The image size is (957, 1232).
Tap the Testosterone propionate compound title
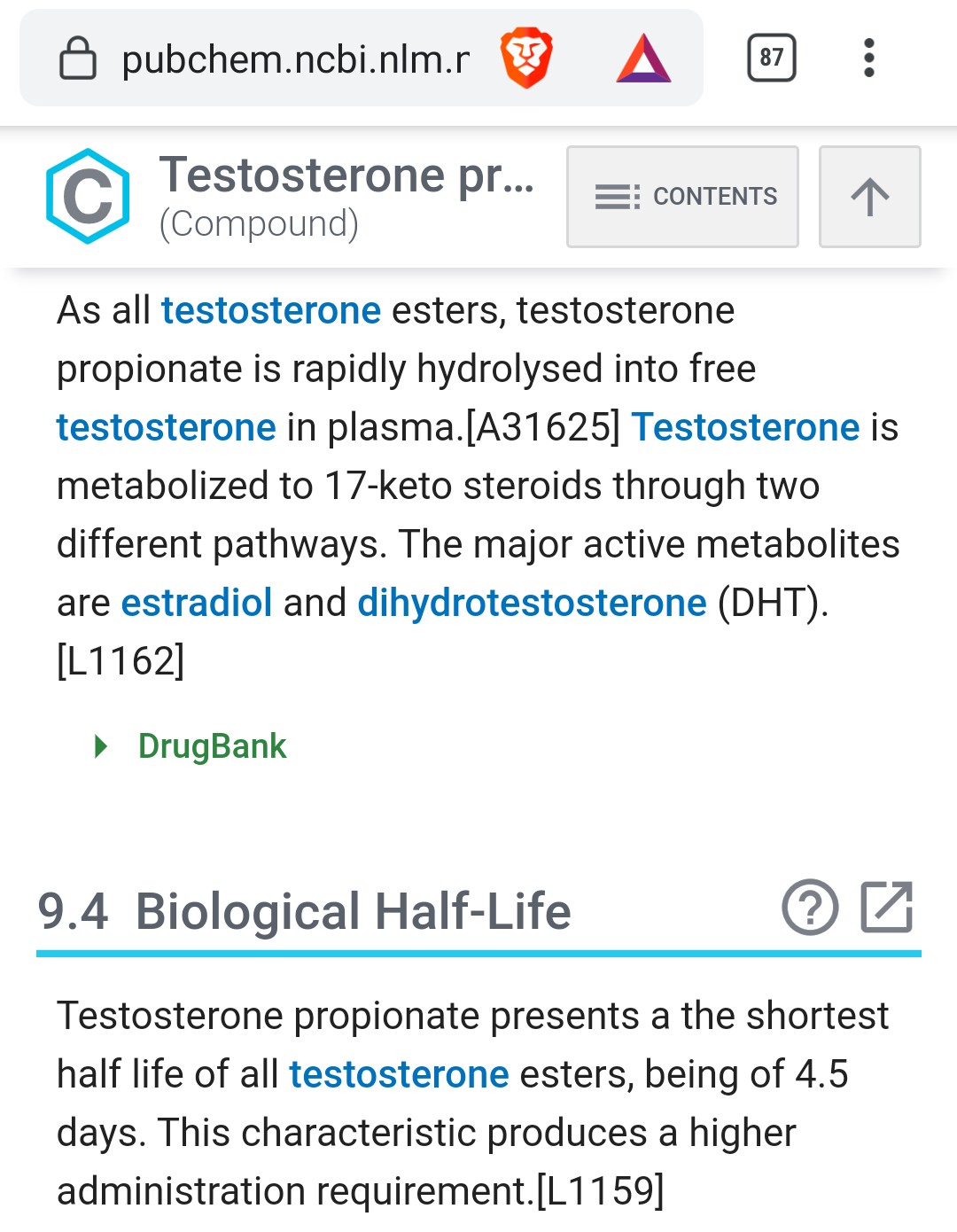(346, 175)
